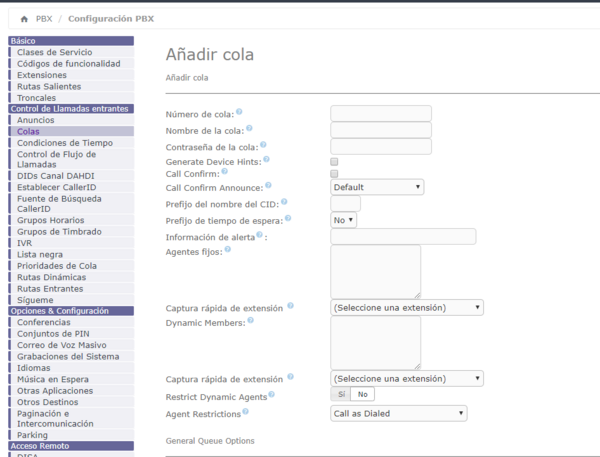Enable the Generate Device Hints checkbox

pyautogui.click(x=334, y=161)
